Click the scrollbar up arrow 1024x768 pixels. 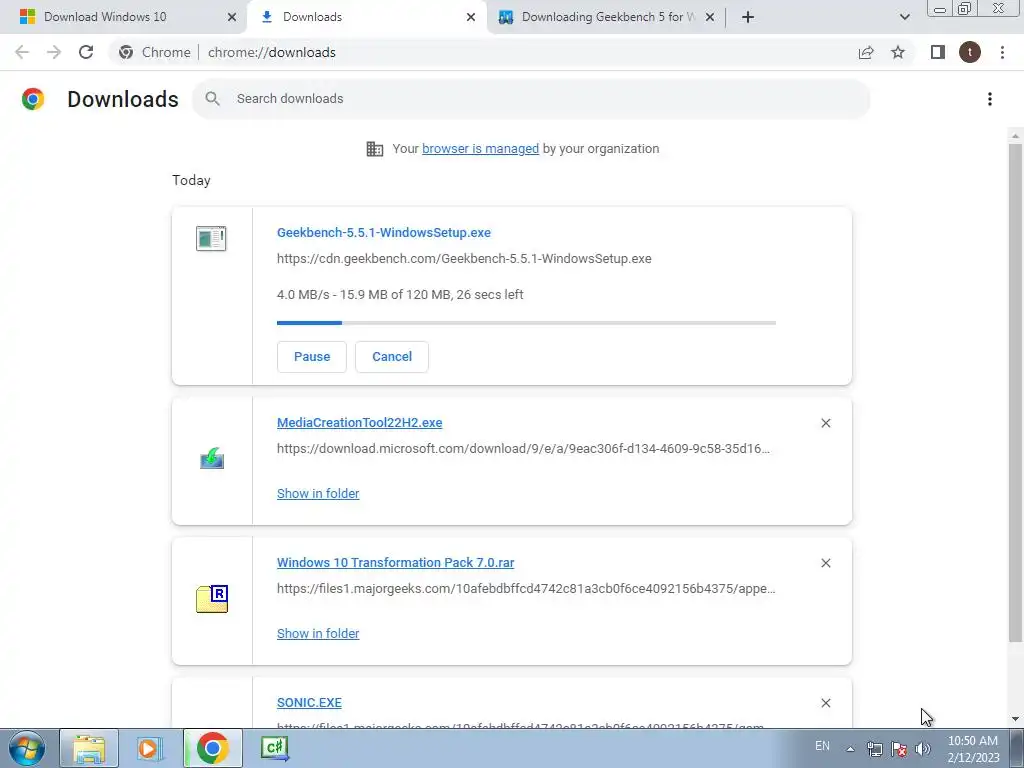pos(1016,136)
